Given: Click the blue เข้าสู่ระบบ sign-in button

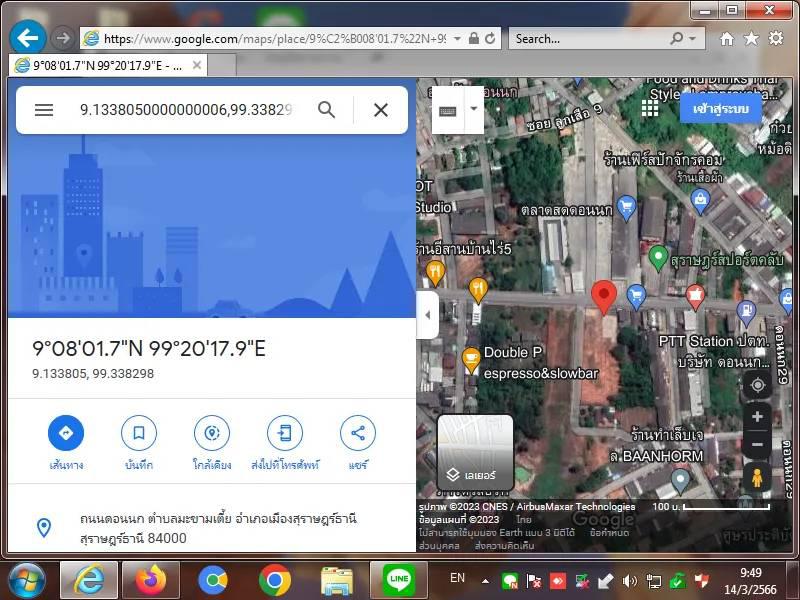Looking at the screenshot, I should [720, 109].
